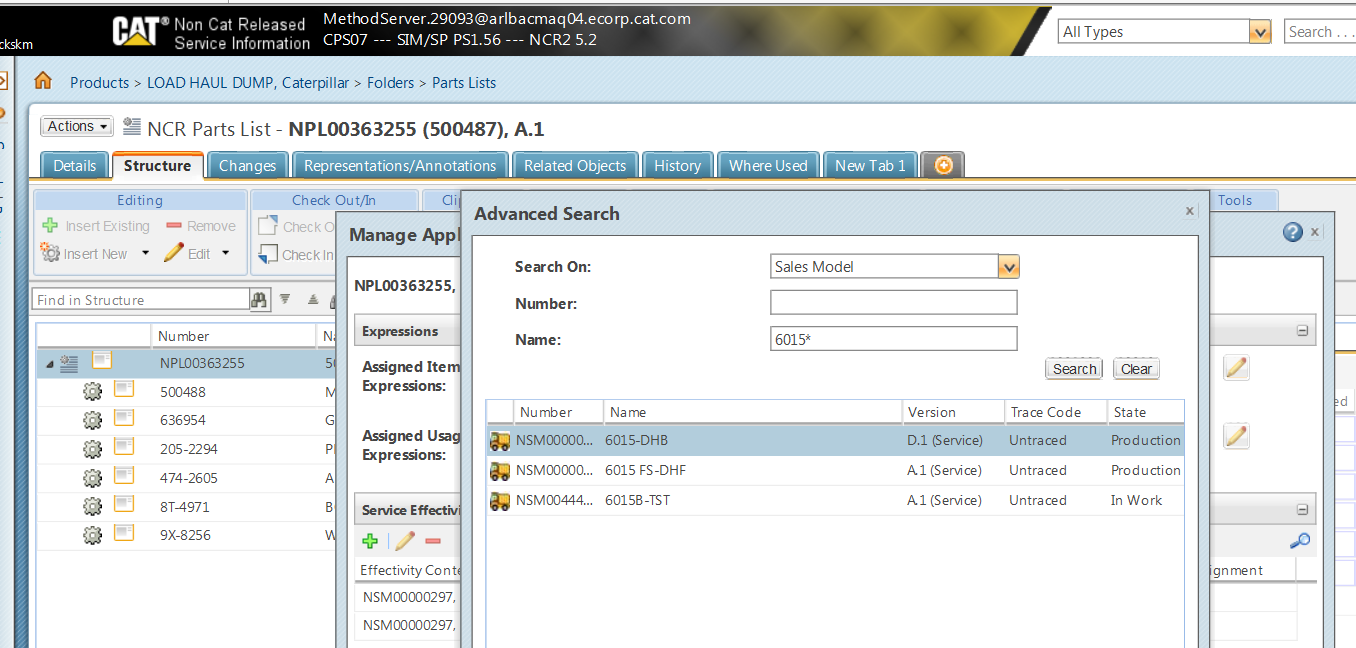
Task: Click the blue help question mark icon
Action: [1292, 232]
